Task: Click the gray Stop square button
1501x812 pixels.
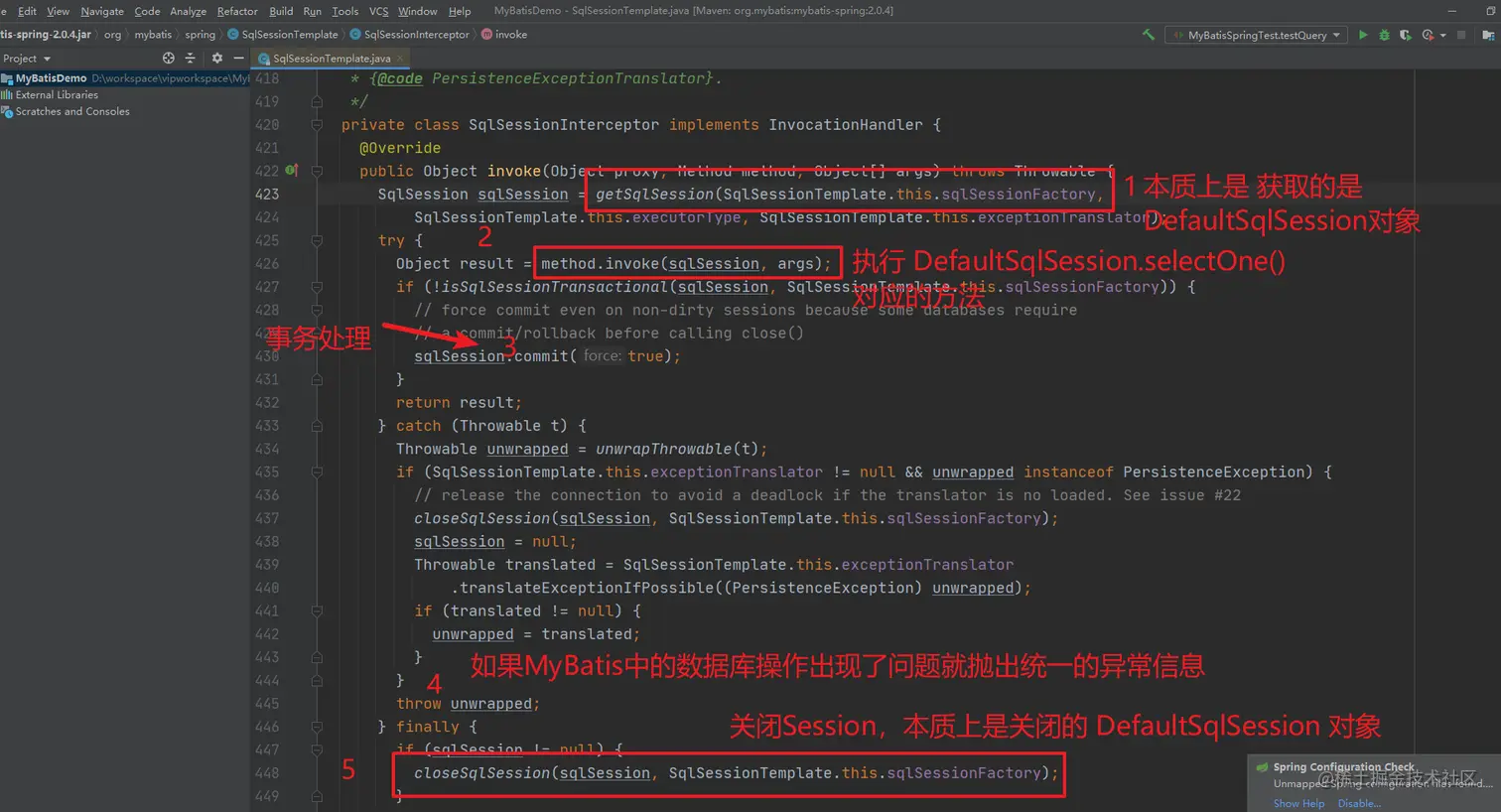Action: (x=1460, y=35)
